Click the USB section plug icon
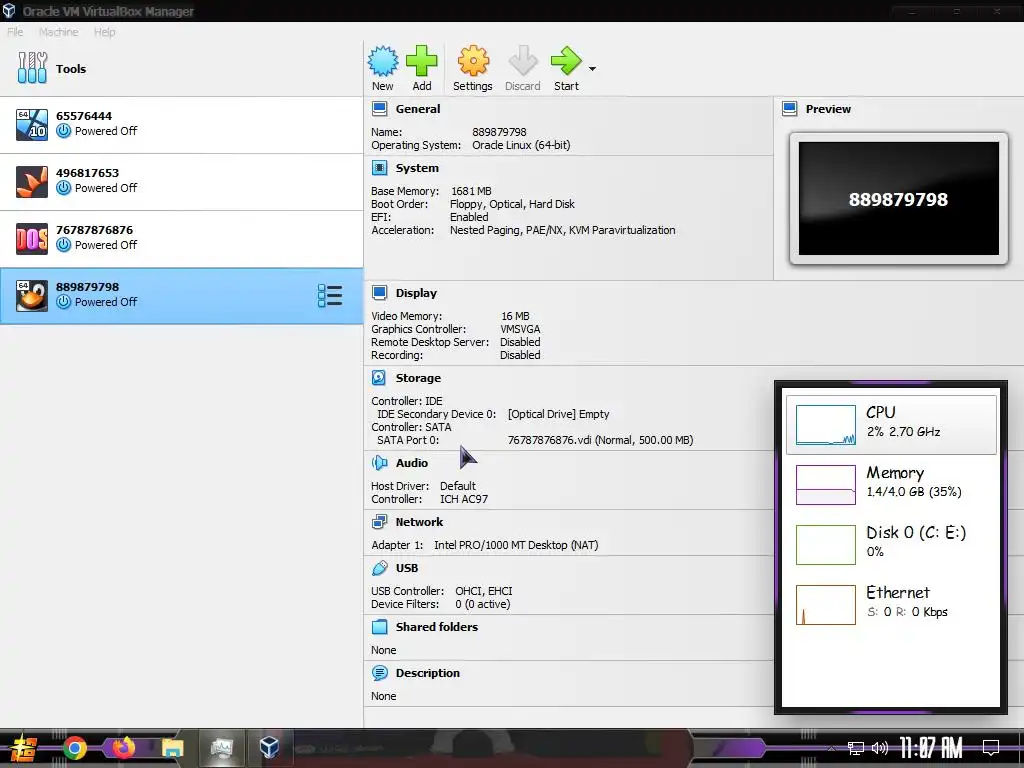 (x=379, y=568)
